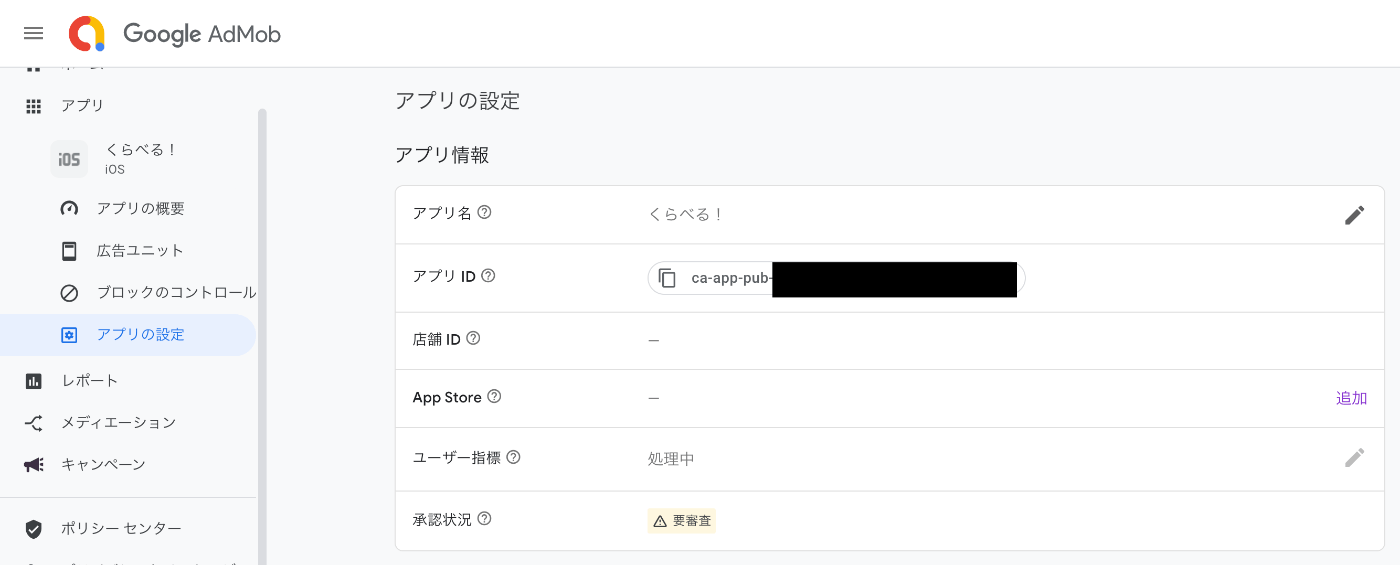Open help icon next to アプリ名
Screen dimensions: 1400x565
pyautogui.click(x=485, y=212)
